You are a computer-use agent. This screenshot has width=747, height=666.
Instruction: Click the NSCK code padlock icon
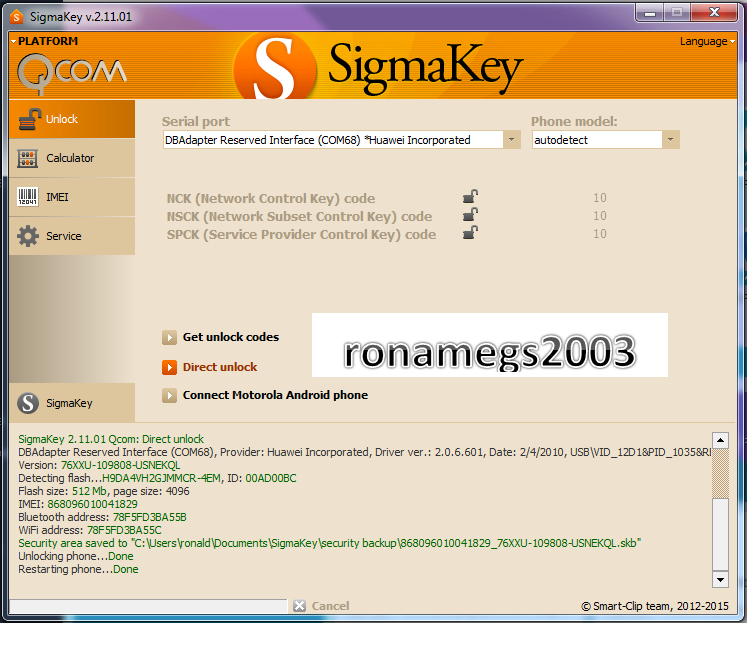point(470,215)
